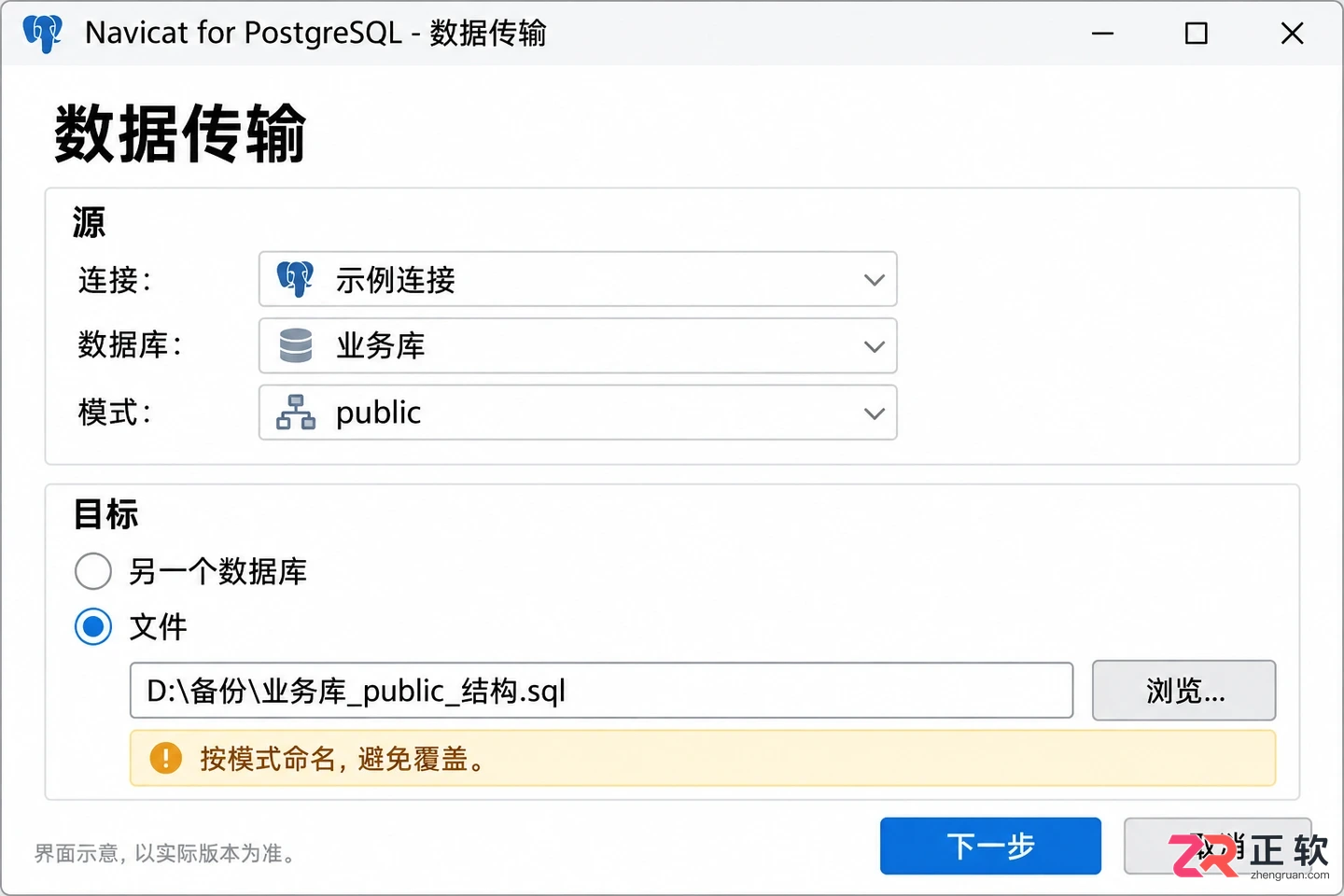The width and height of the screenshot is (1344, 896).
Task: Click the large 数据传输 page heading
Action: 181,133
